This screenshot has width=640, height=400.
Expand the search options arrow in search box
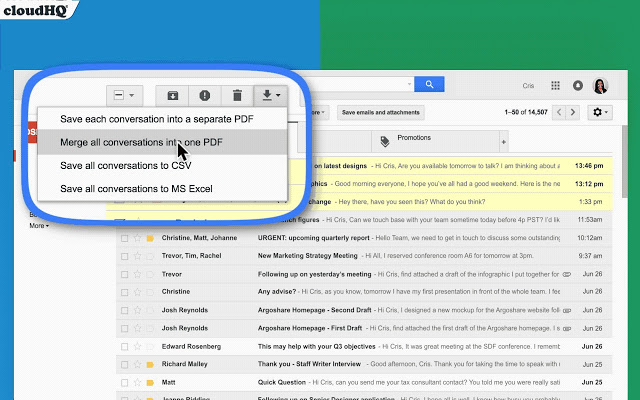[409, 84]
